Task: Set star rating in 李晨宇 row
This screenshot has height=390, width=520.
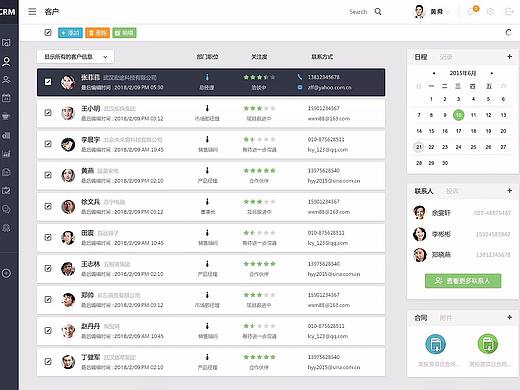Action: point(259,139)
